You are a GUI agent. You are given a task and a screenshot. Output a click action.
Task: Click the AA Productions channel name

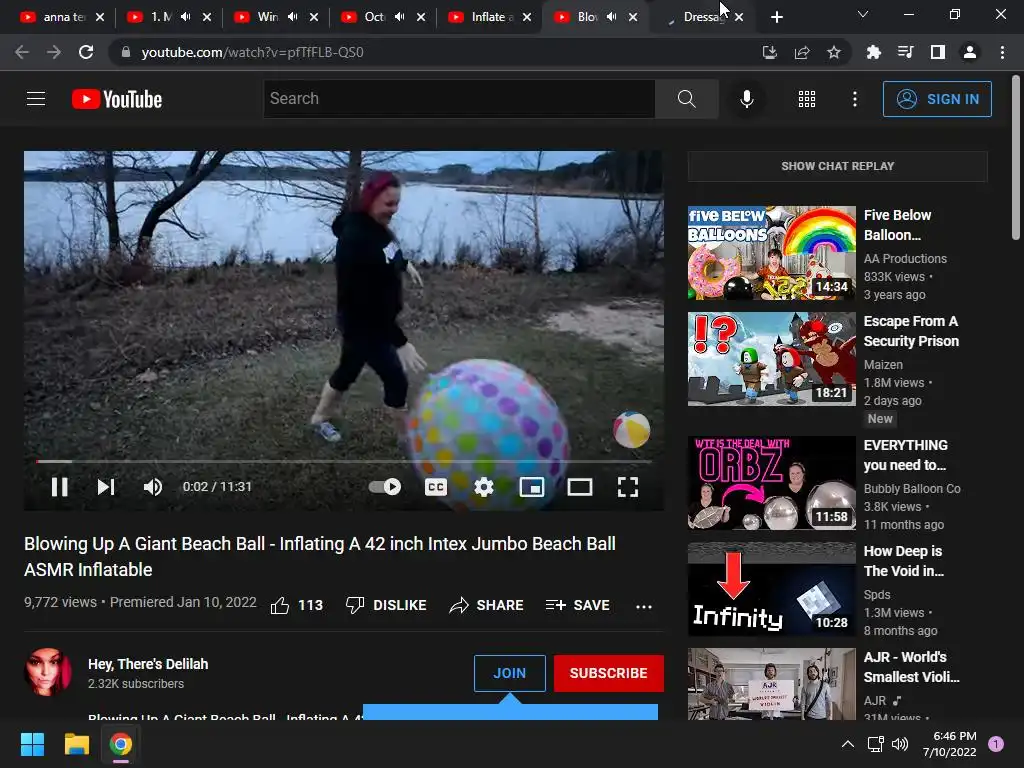pos(905,259)
